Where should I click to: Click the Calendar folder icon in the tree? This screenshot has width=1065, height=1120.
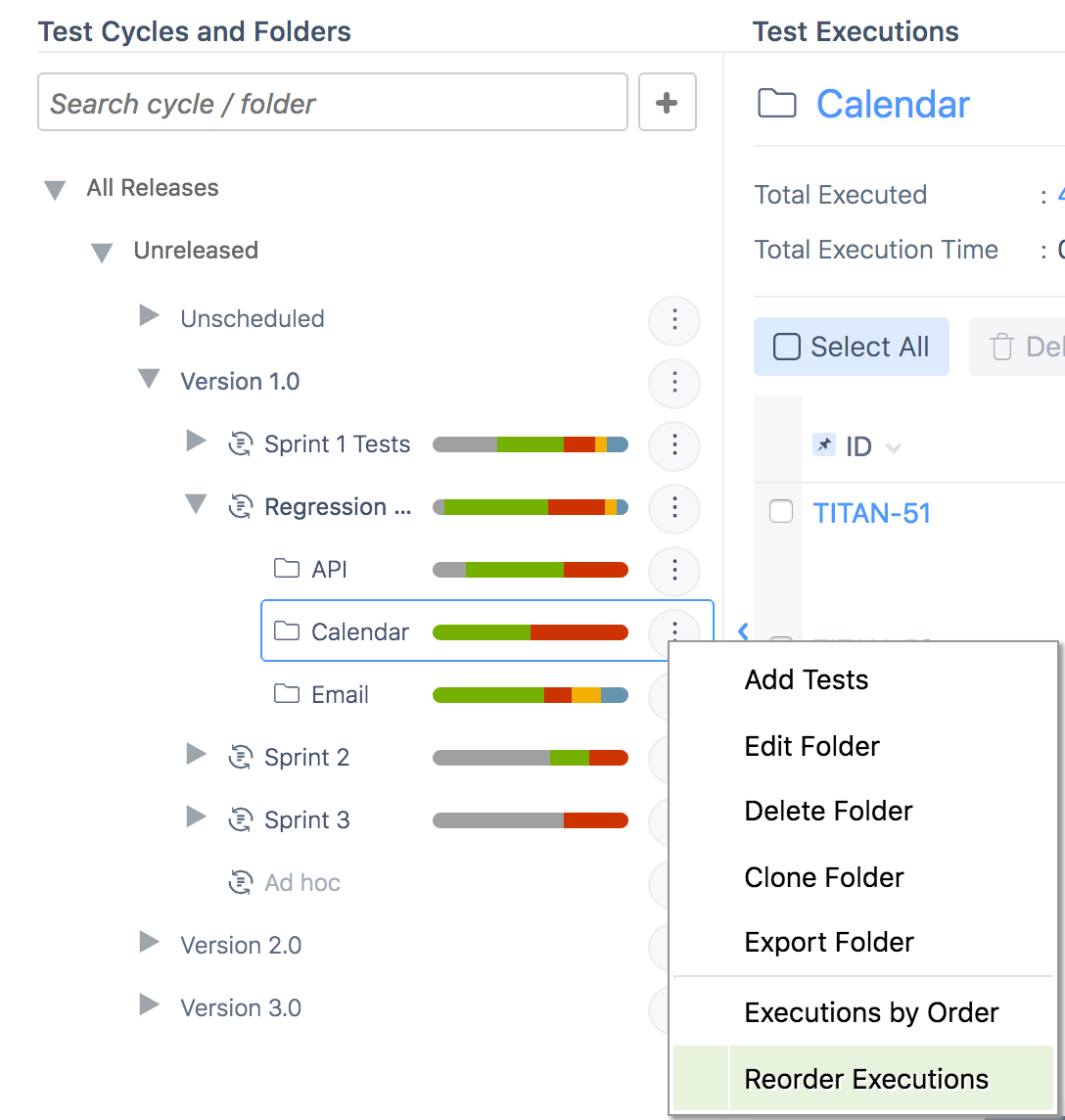287,631
